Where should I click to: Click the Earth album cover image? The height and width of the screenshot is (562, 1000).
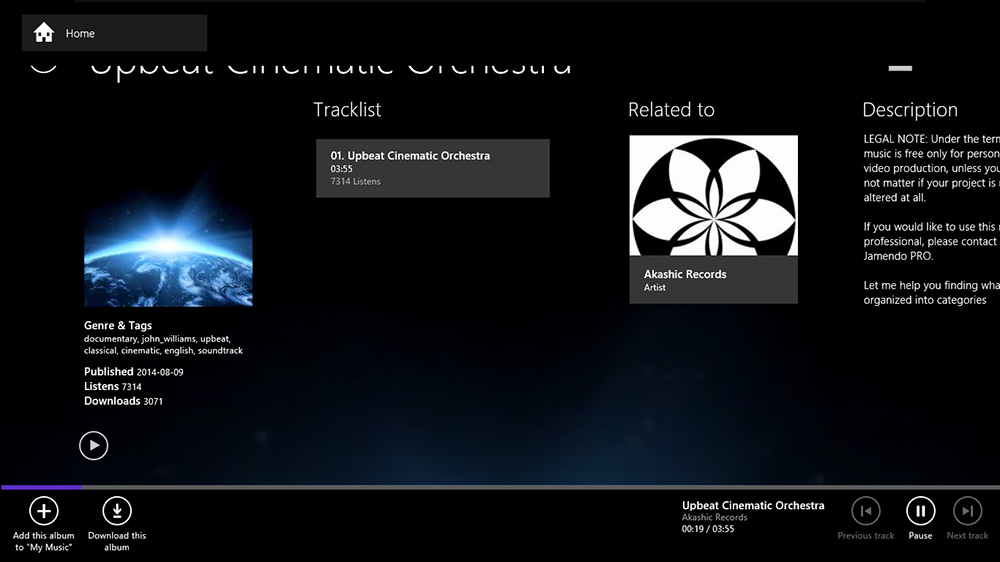(168, 250)
